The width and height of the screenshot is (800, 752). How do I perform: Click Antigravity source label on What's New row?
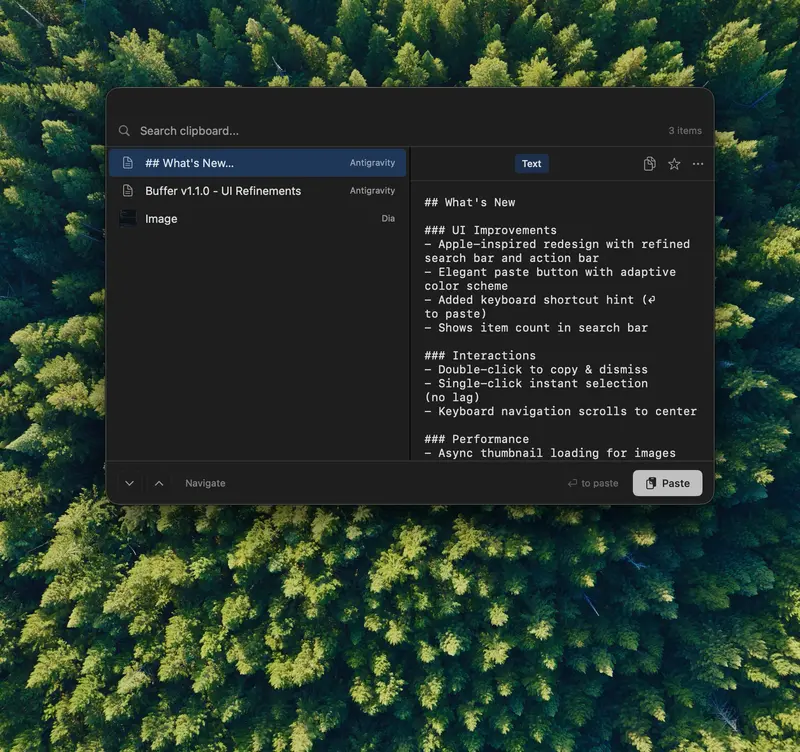pyautogui.click(x=372, y=163)
